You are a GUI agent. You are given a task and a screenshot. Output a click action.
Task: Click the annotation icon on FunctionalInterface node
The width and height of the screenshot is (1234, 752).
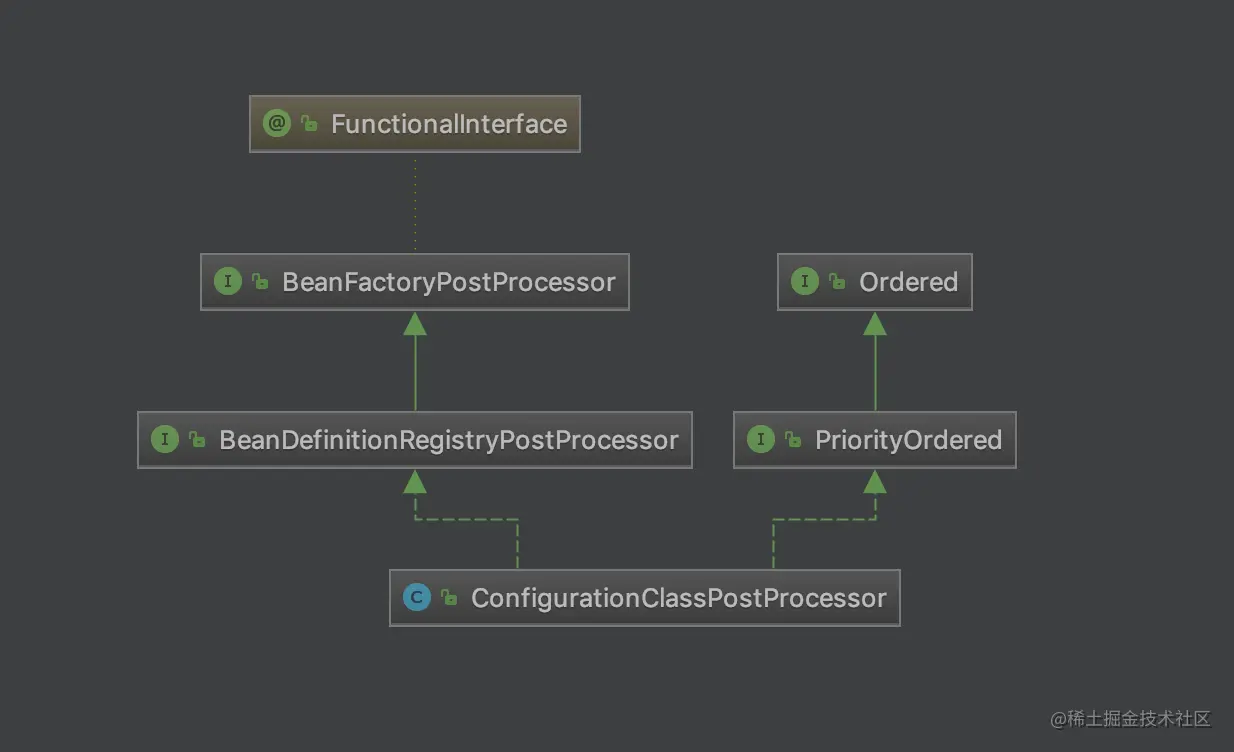276,124
